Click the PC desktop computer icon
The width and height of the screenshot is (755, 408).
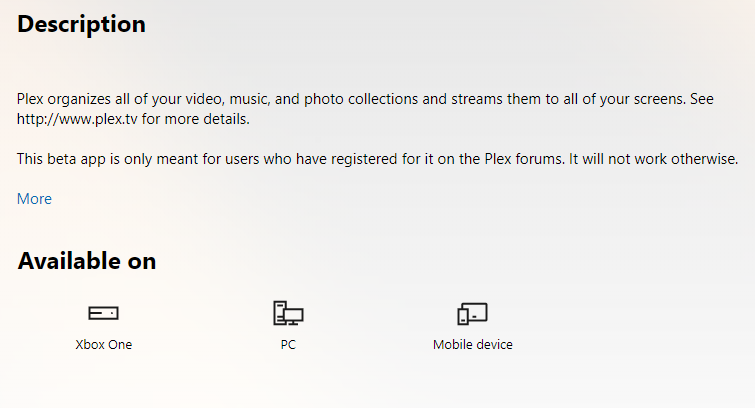pyautogui.click(x=288, y=314)
